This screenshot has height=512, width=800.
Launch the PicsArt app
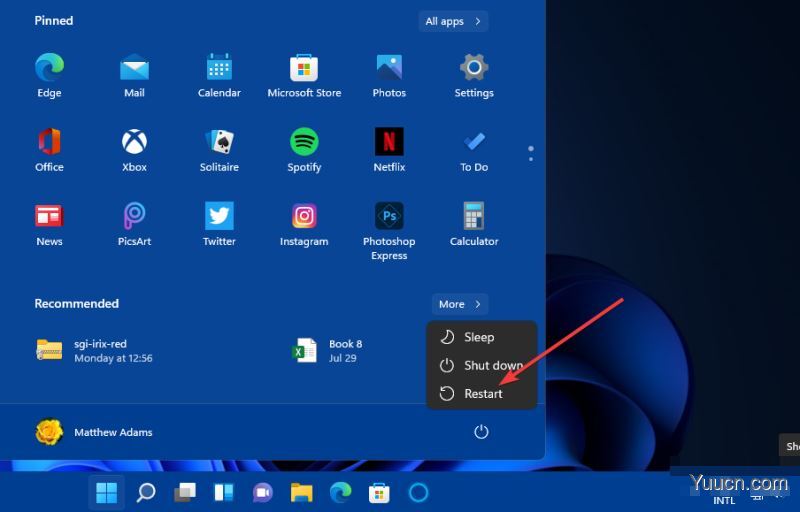point(134,224)
